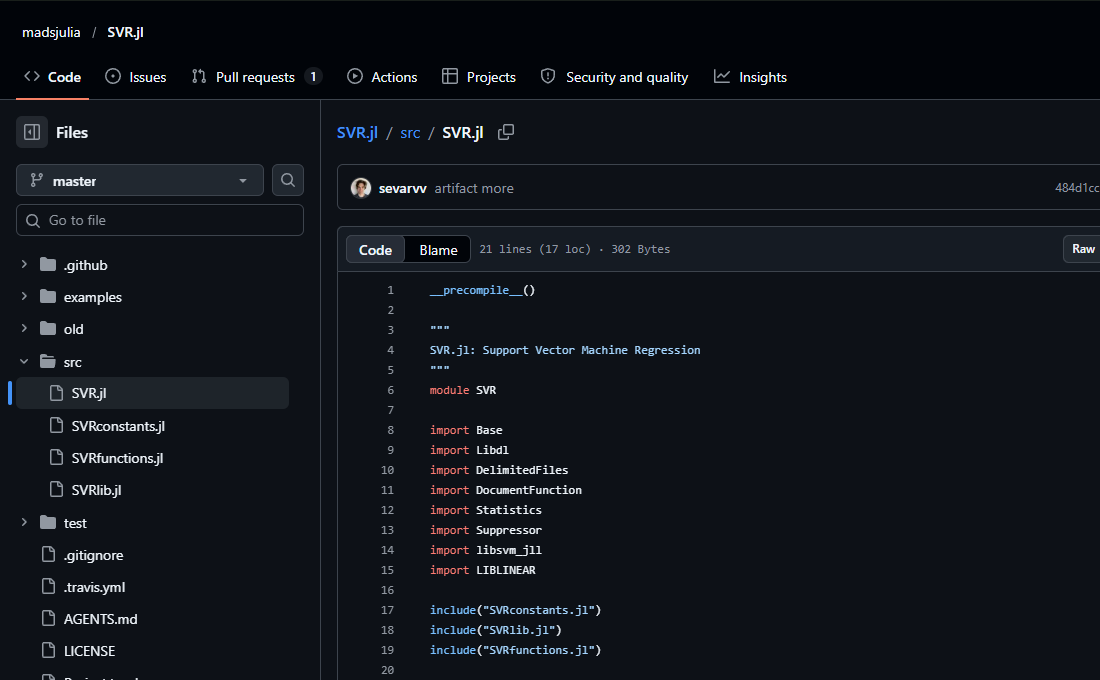Open SVR.jl in the file tree
This screenshot has width=1100, height=680.
tap(152, 393)
